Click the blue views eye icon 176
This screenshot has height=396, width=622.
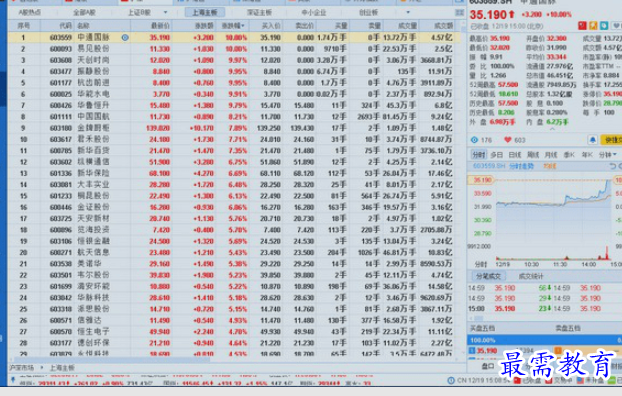click(474, 140)
